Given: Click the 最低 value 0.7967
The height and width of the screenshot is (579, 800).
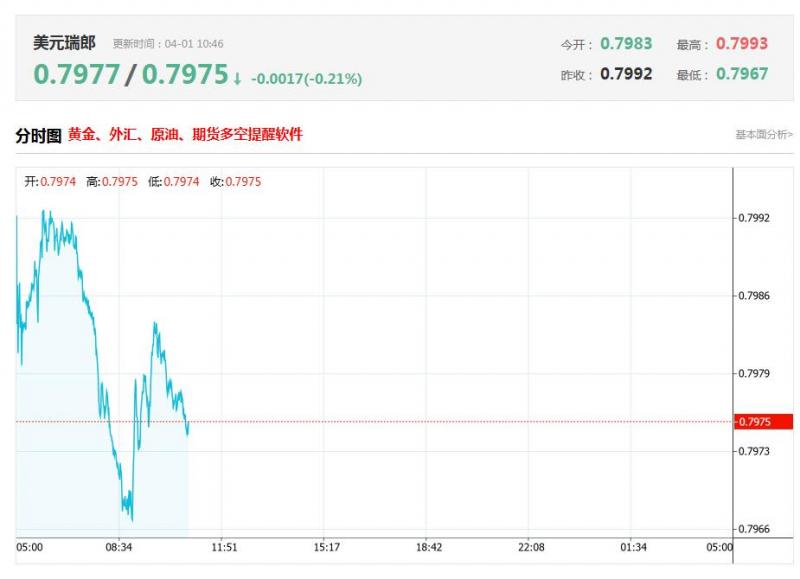Looking at the screenshot, I should point(742,74).
